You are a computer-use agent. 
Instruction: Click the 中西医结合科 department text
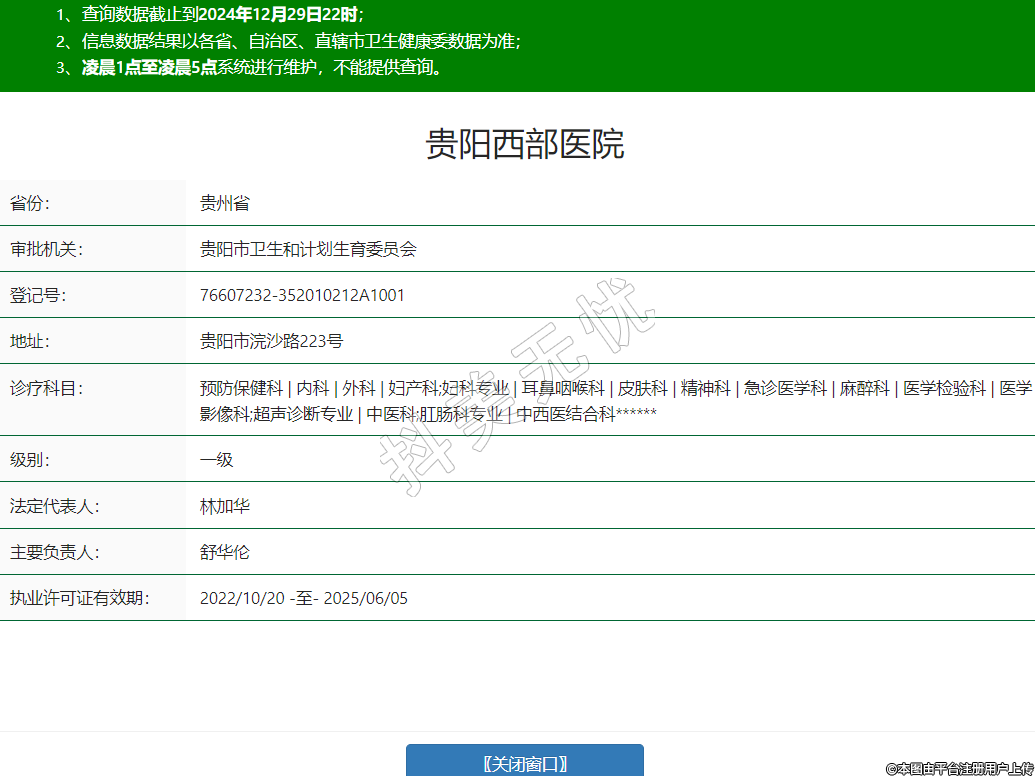566,414
